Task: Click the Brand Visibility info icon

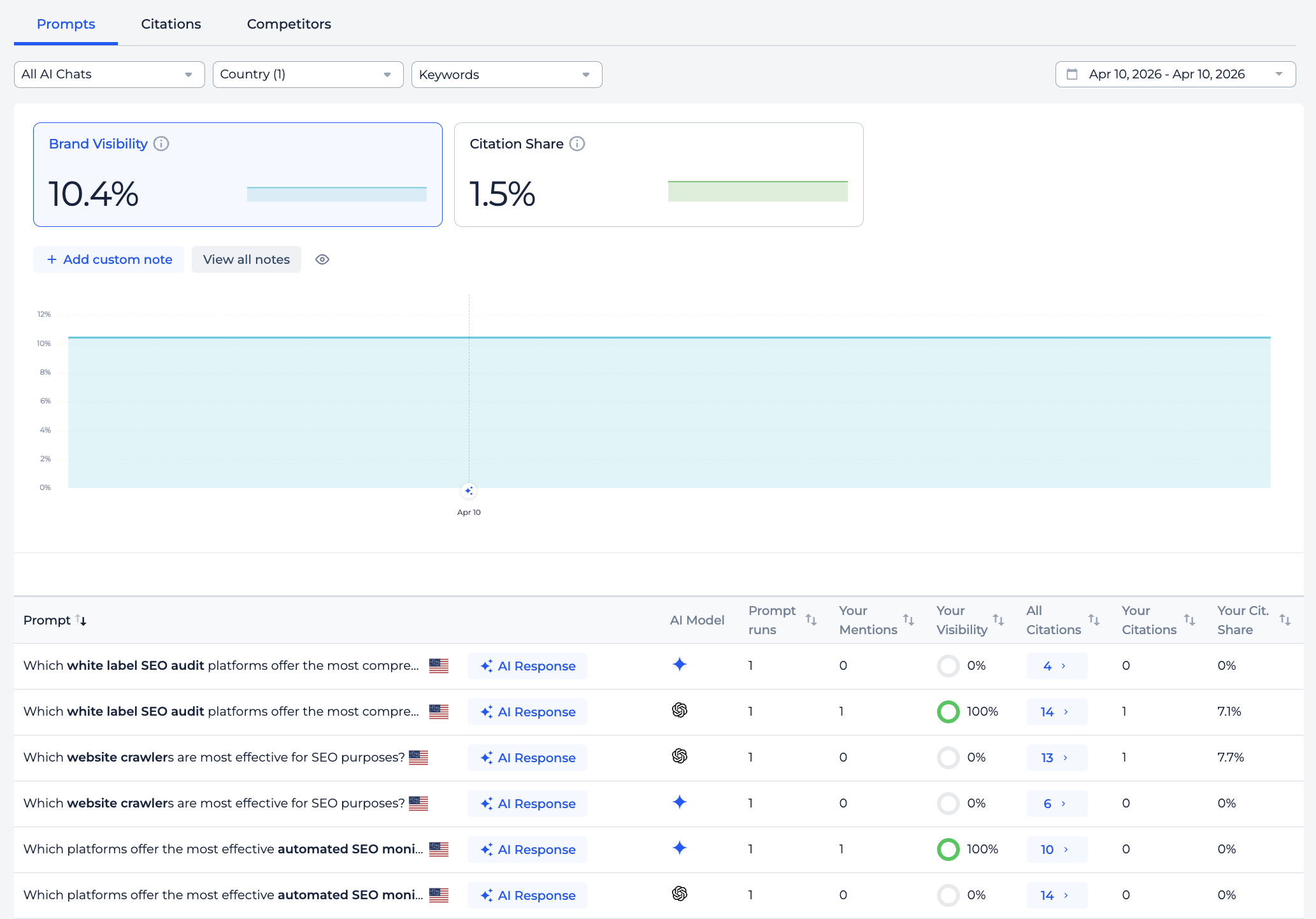Action: click(161, 144)
